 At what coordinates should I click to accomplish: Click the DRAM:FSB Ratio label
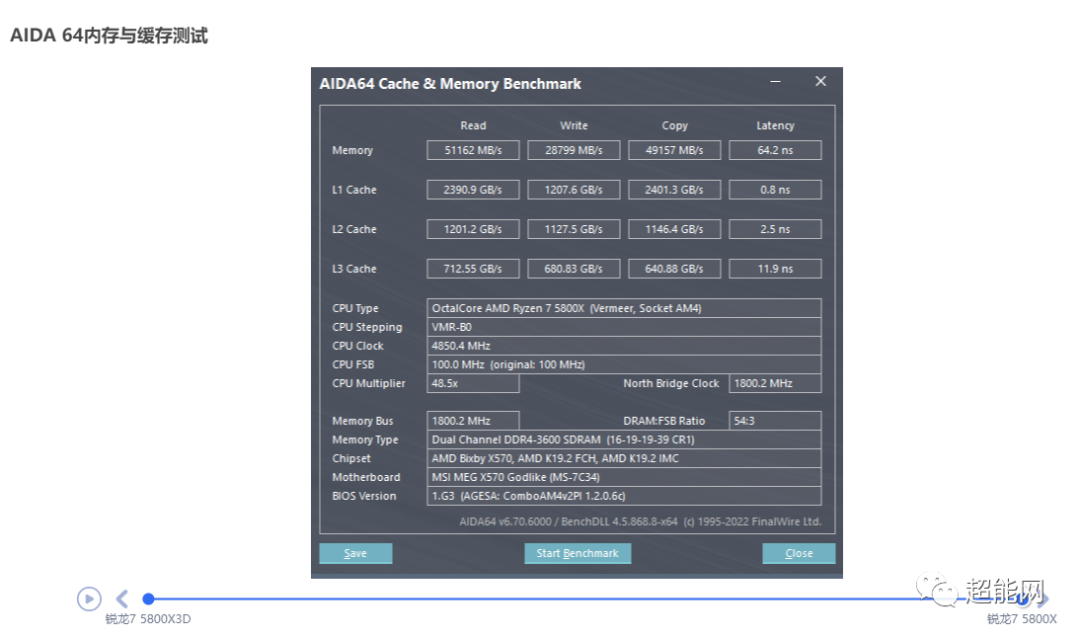click(x=664, y=421)
